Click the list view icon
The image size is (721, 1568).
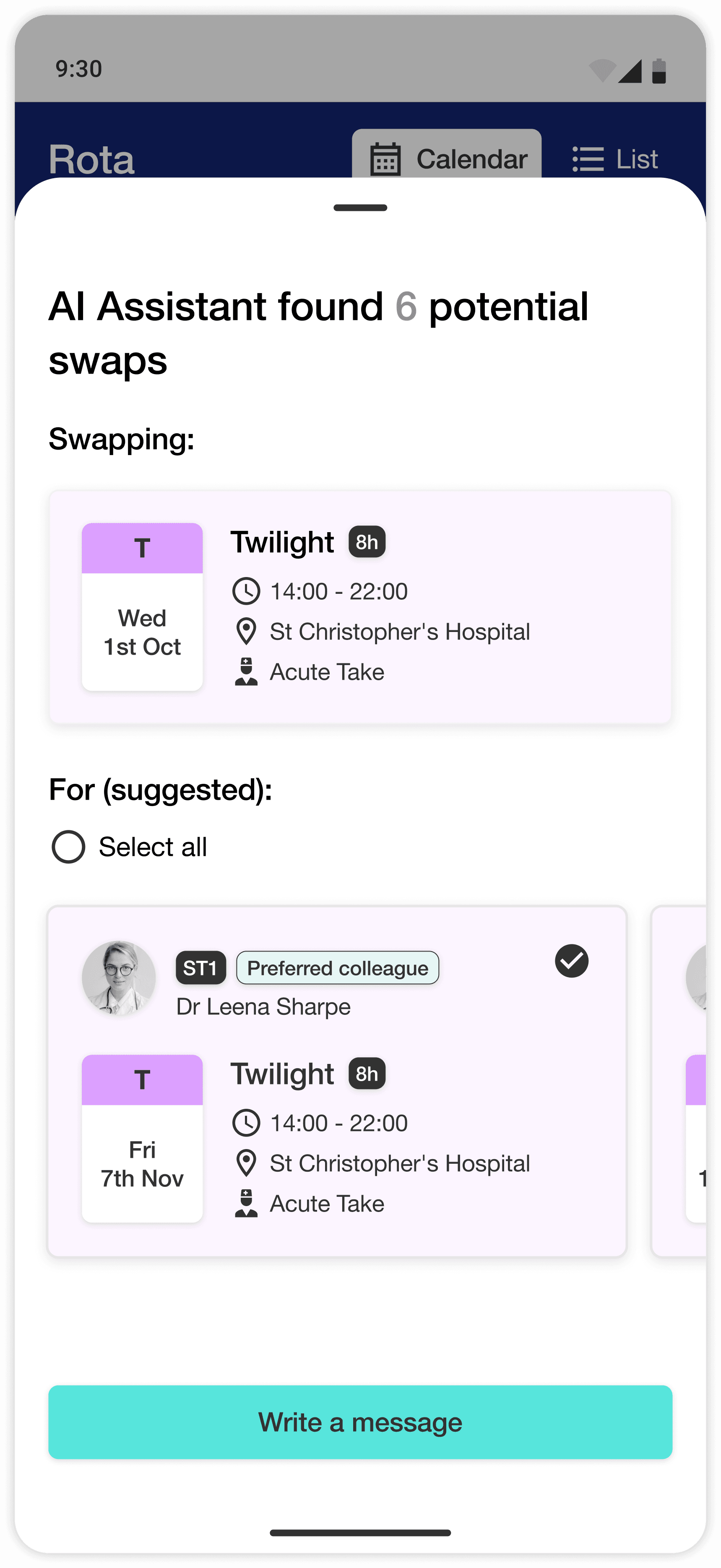pyautogui.click(x=588, y=159)
